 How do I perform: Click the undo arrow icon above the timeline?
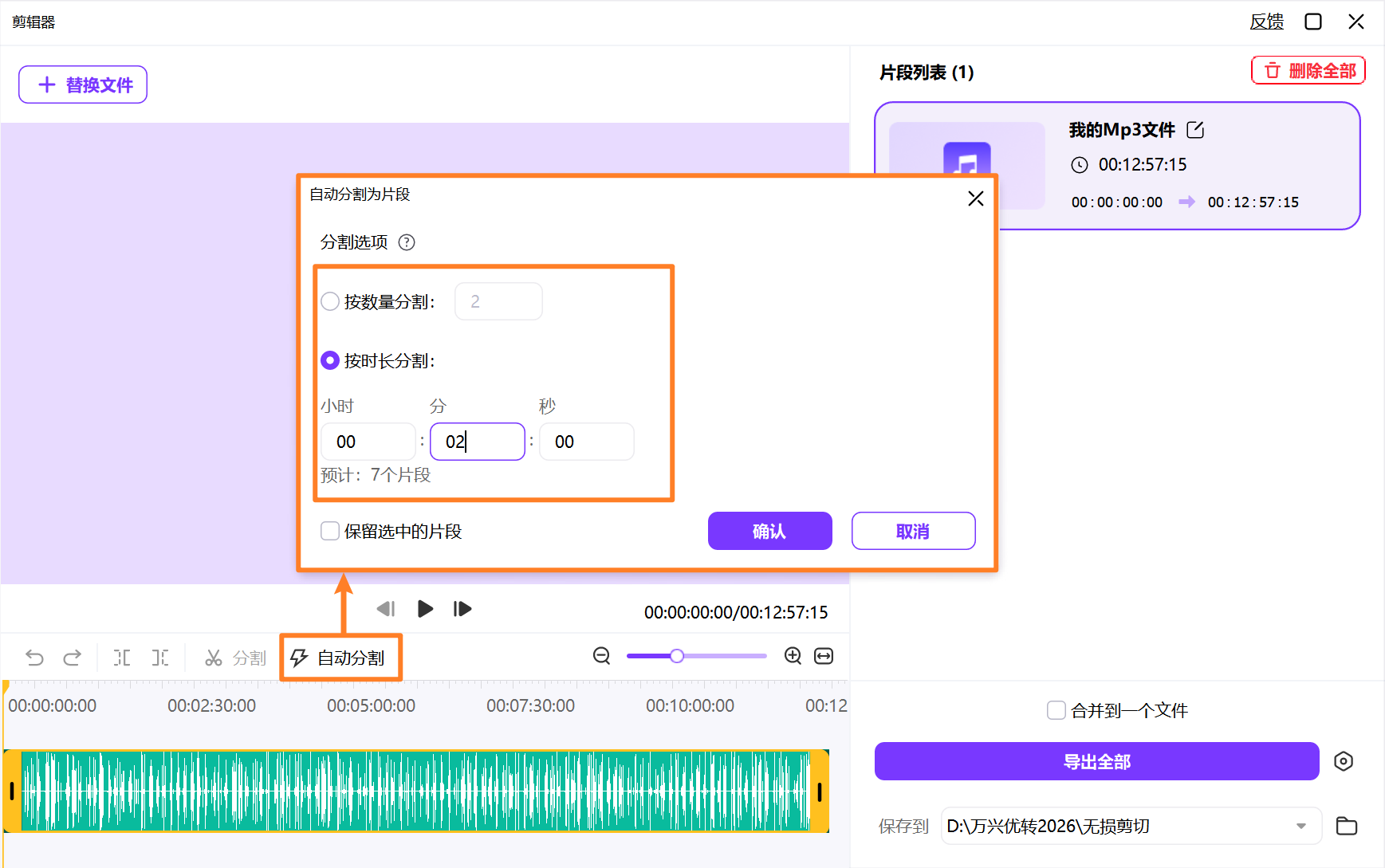click(33, 657)
